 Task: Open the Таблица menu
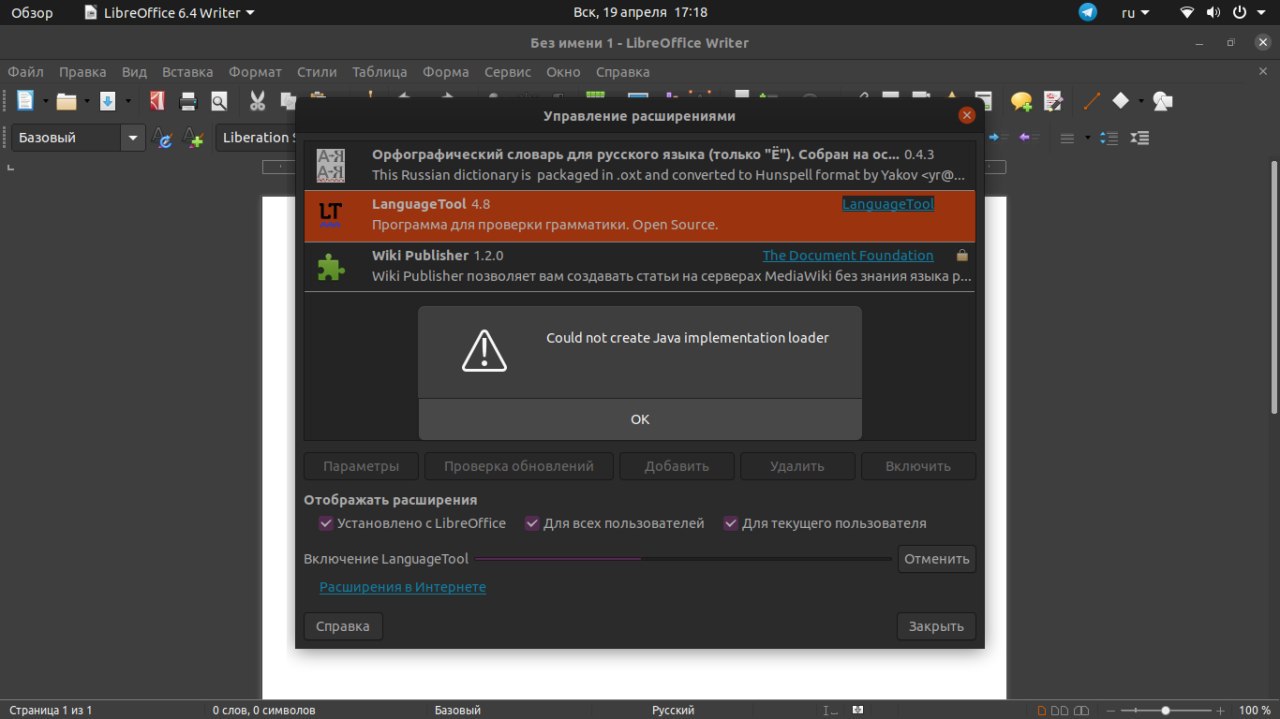(379, 72)
